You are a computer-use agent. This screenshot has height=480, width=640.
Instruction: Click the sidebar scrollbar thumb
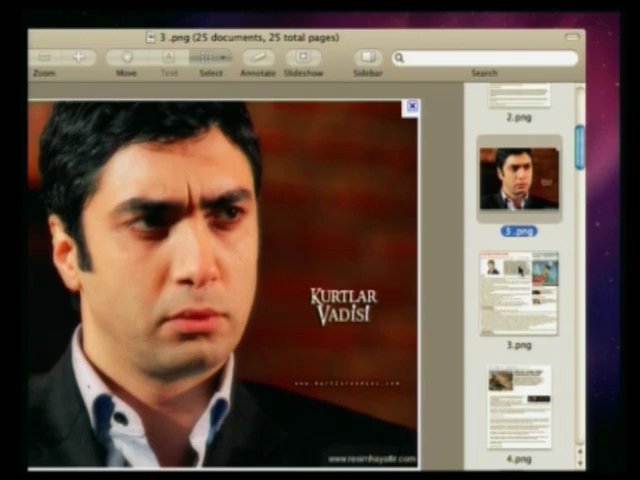click(x=580, y=147)
